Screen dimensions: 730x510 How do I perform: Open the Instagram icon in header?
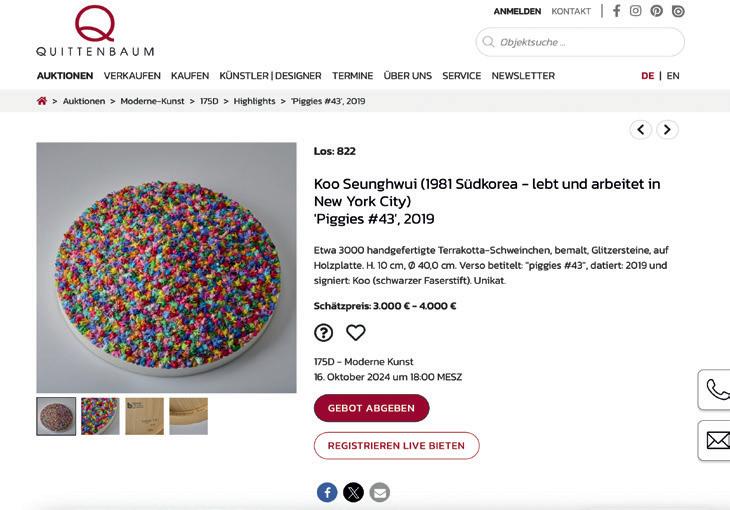point(635,11)
